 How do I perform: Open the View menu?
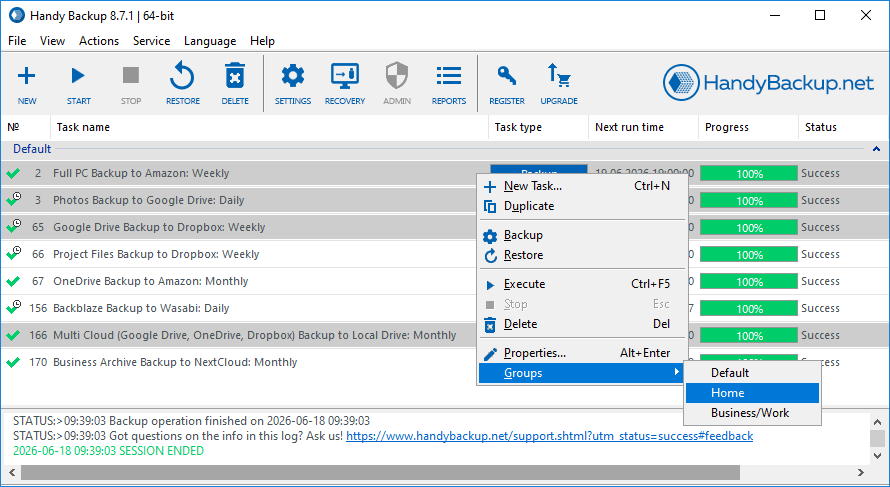tap(52, 41)
